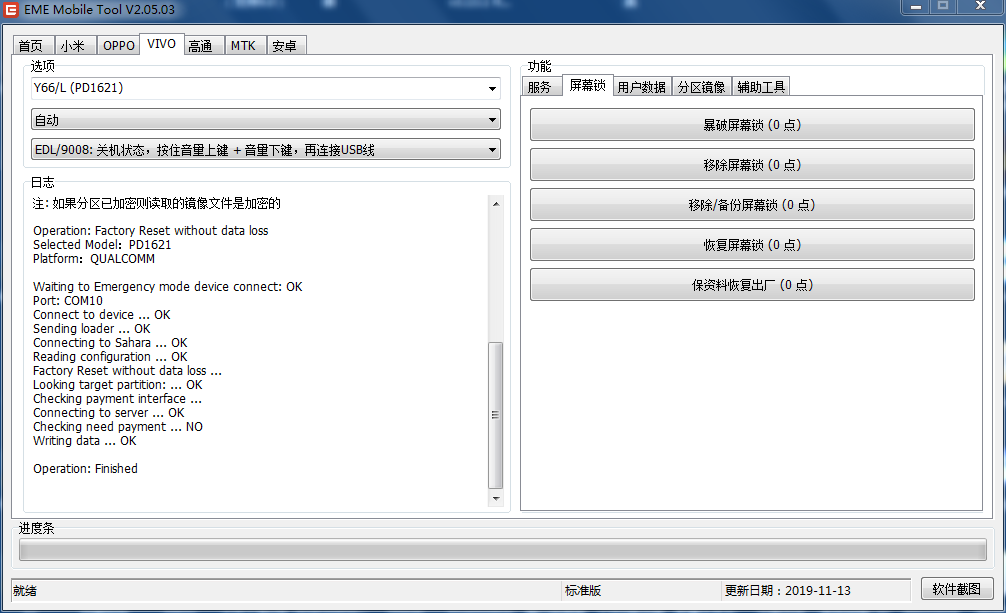Image resolution: width=1006 pixels, height=613 pixels.
Task: Switch to the MTK tab
Action: 243,46
